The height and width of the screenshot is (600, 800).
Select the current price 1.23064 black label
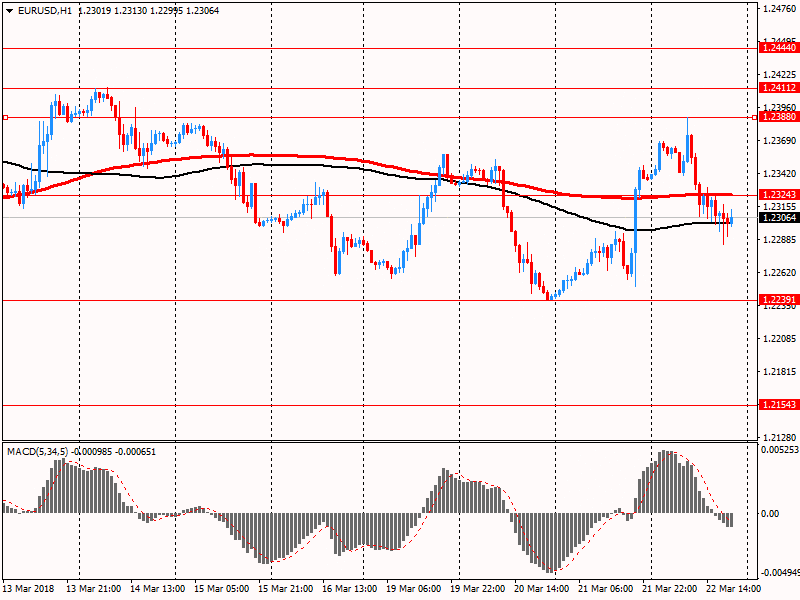(x=779, y=218)
